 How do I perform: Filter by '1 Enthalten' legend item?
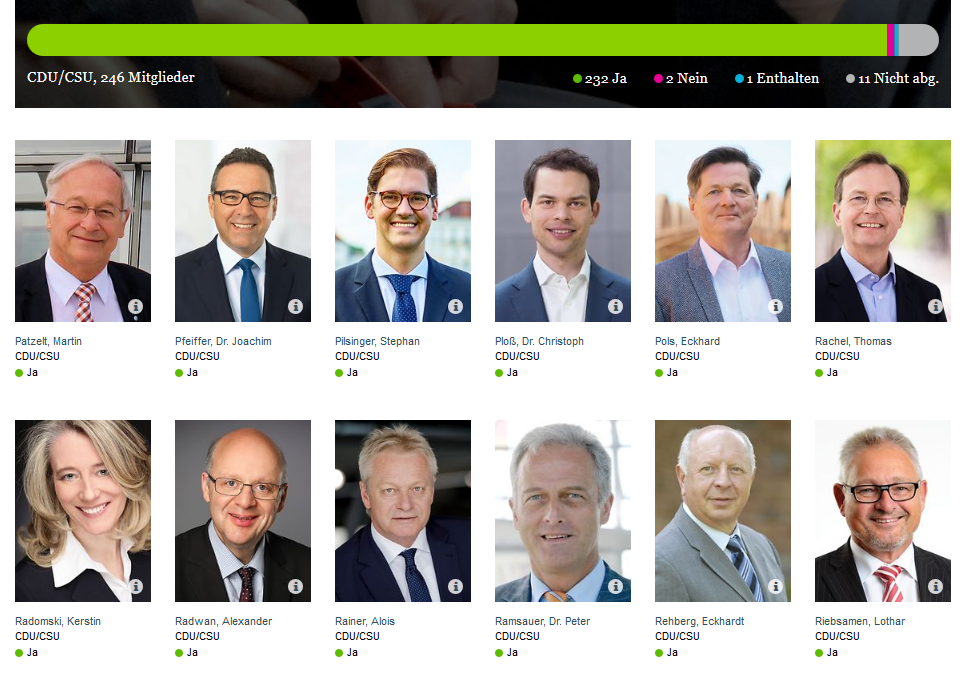pyautogui.click(x=777, y=79)
